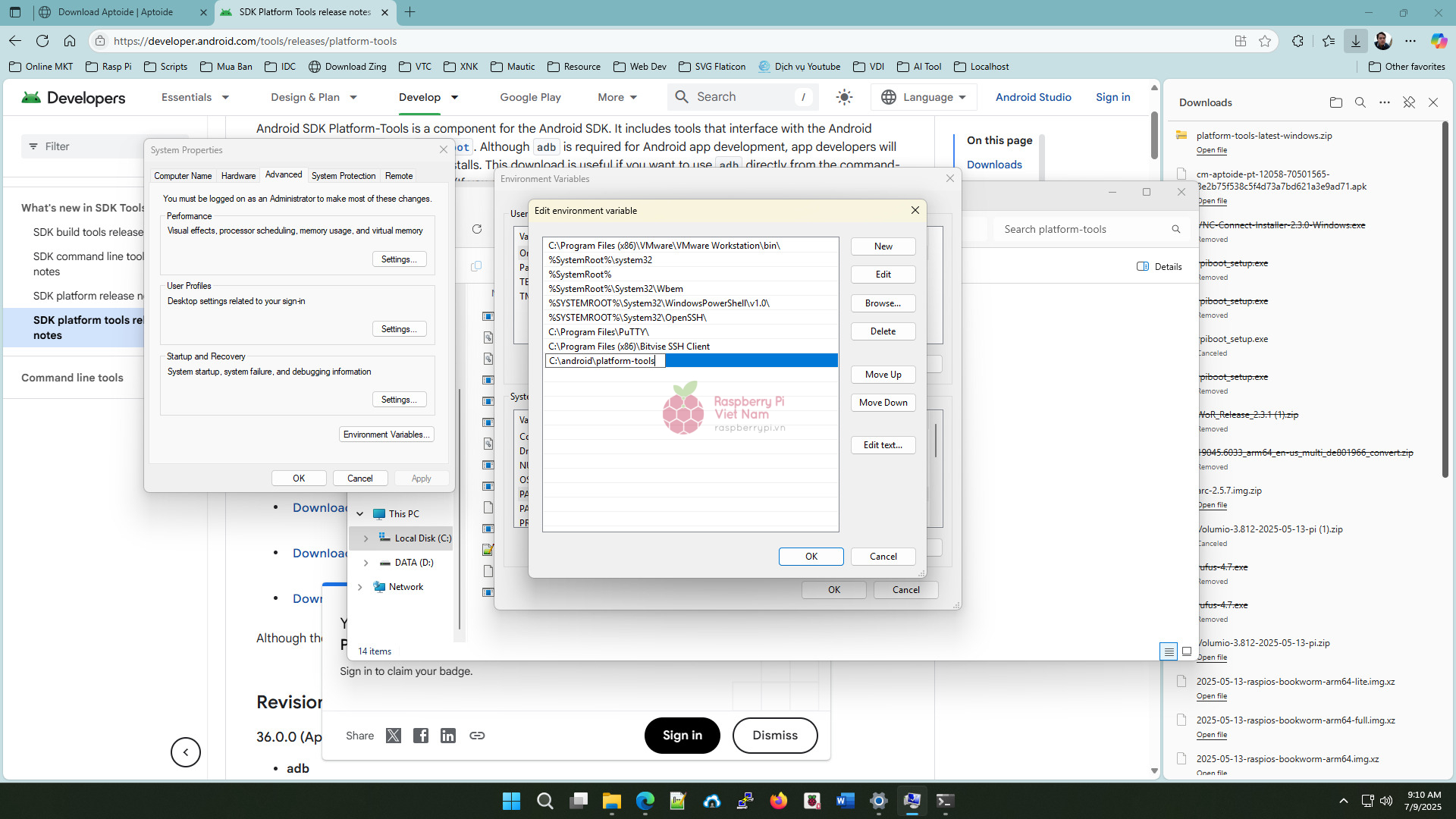Share page on X icon

pos(394,736)
